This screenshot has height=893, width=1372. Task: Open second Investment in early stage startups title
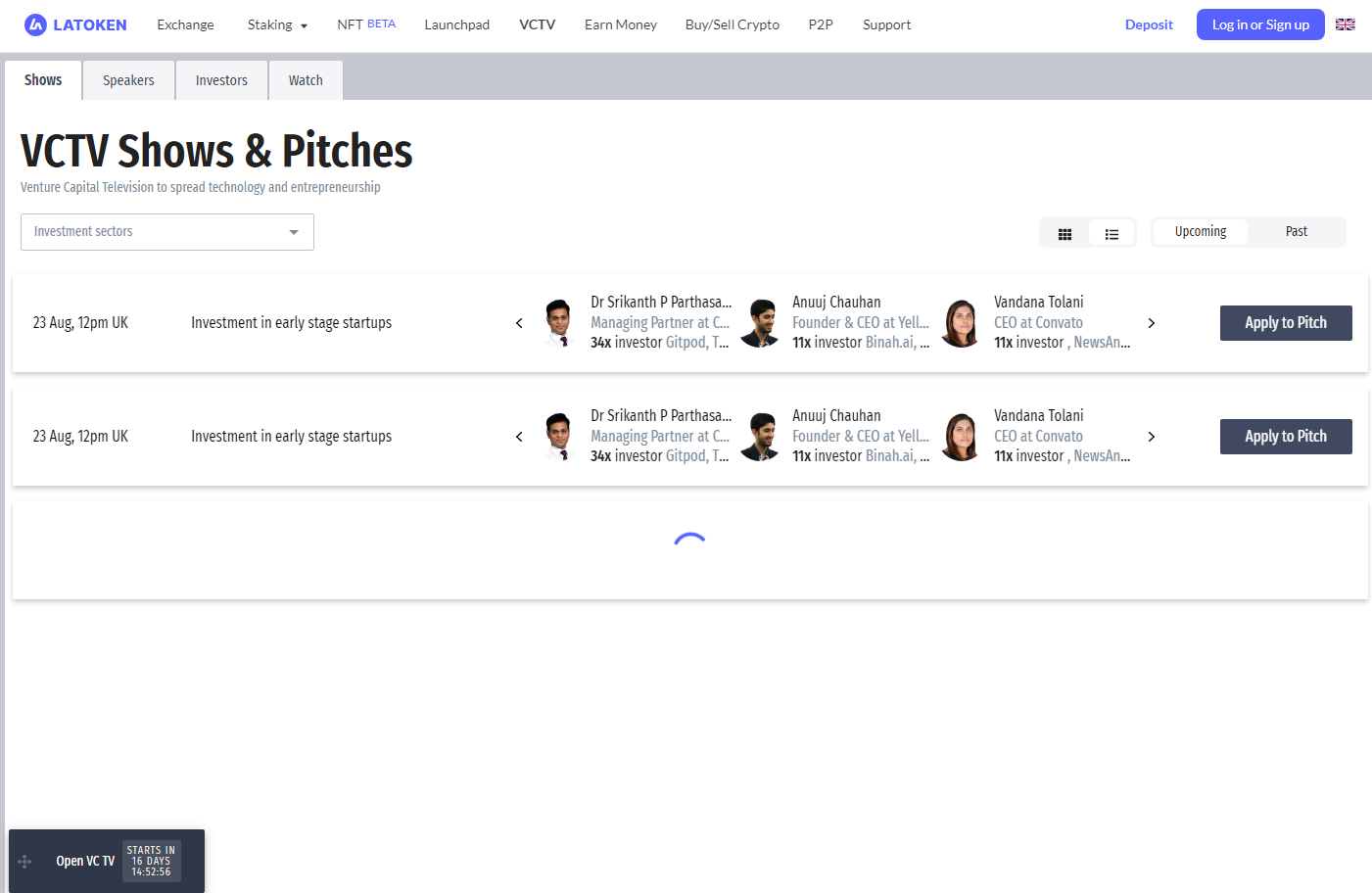(x=291, y=437)
